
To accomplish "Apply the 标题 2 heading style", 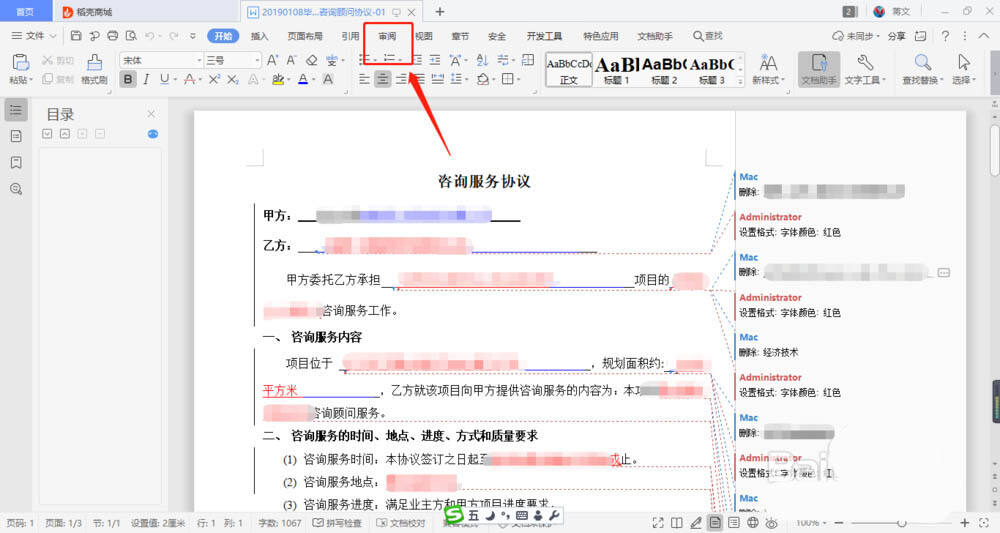I will click(x=664, y=69).
